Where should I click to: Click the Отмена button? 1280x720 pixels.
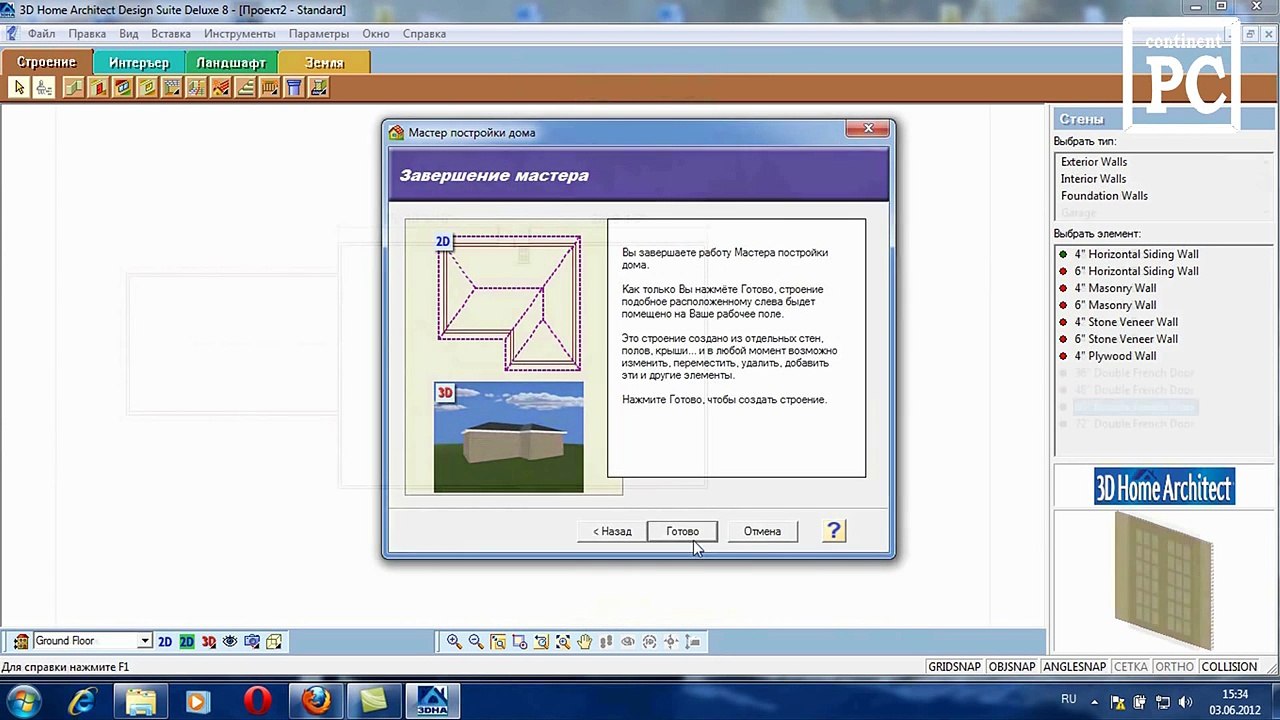tap(762, 531)
